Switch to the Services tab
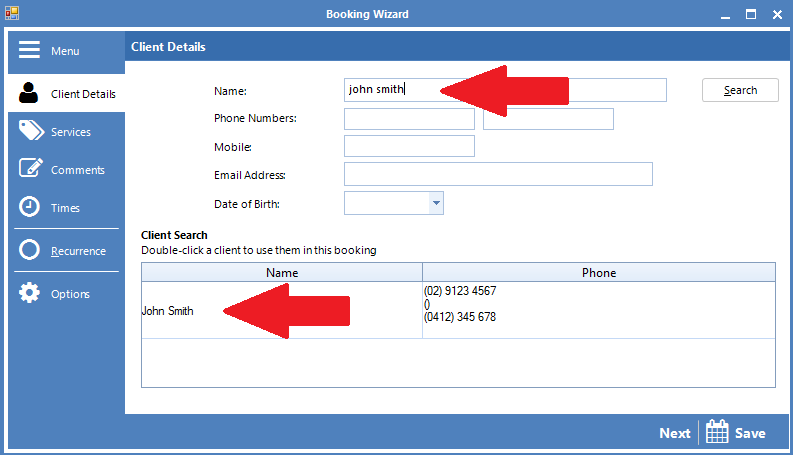 point(70,132)
